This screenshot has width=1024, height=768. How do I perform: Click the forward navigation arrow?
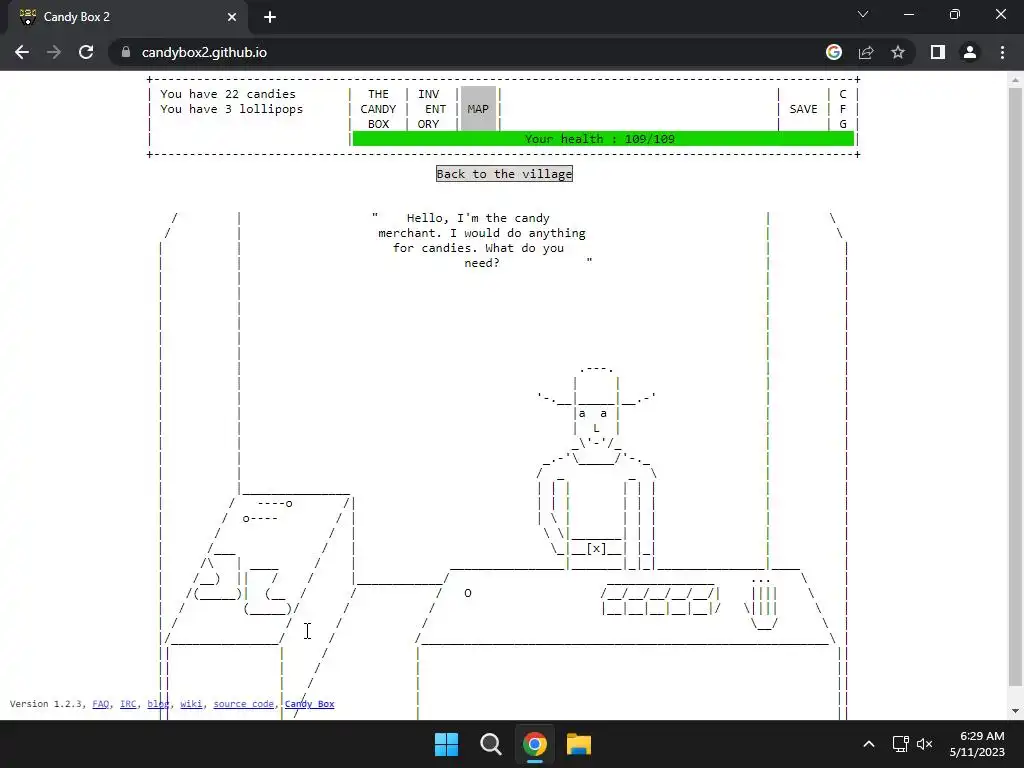pyautogui.click(x=54, y=52)
